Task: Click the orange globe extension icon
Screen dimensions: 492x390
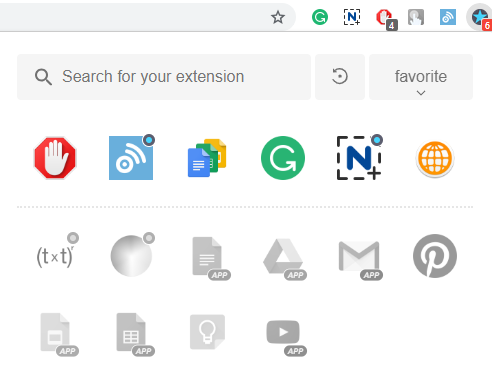Action: click(435, 159)
